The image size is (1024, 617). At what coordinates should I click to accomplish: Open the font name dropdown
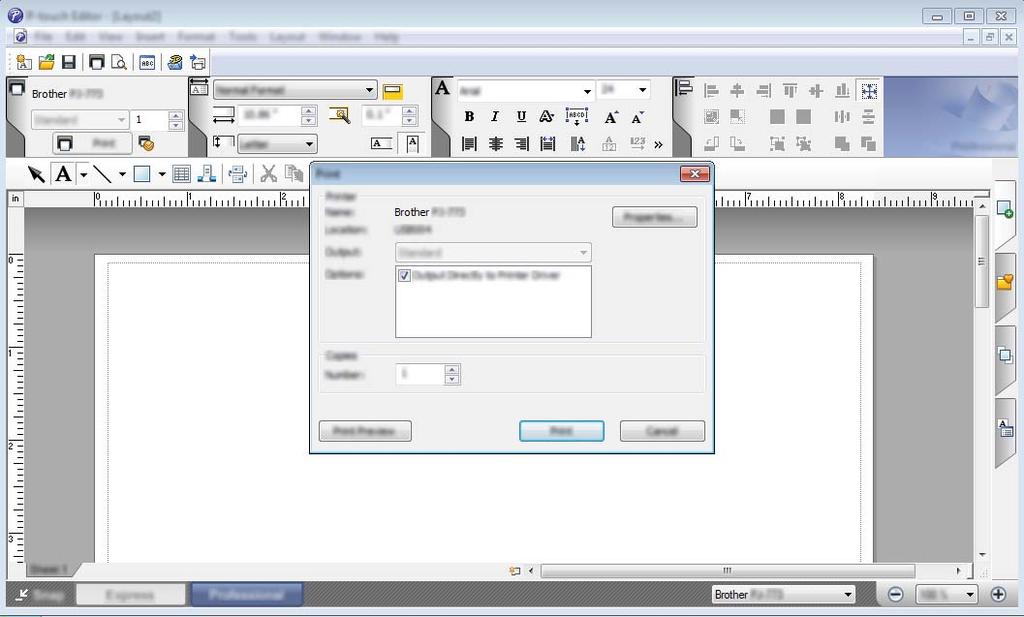(587, 91)
